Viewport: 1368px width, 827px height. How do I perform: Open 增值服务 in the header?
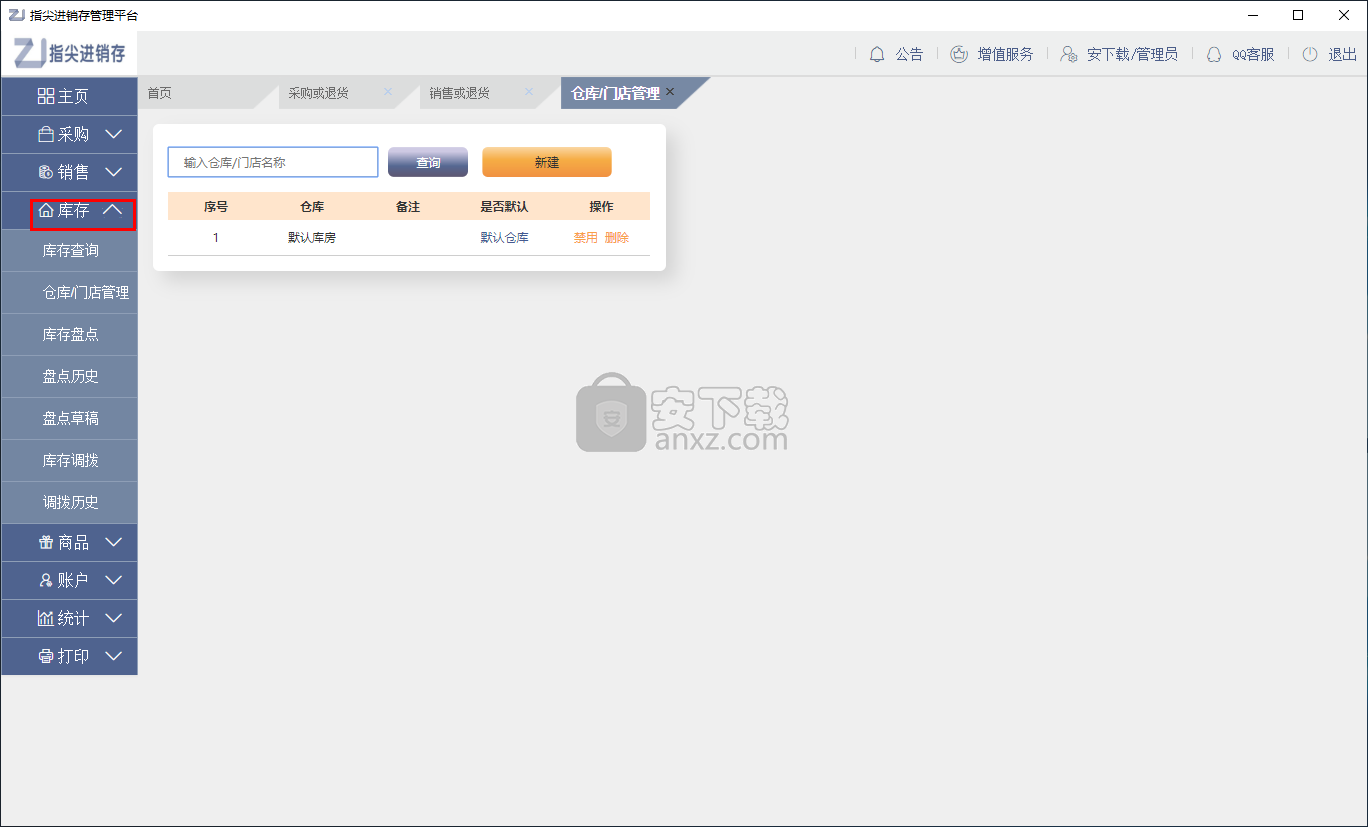pos(1006,54)
